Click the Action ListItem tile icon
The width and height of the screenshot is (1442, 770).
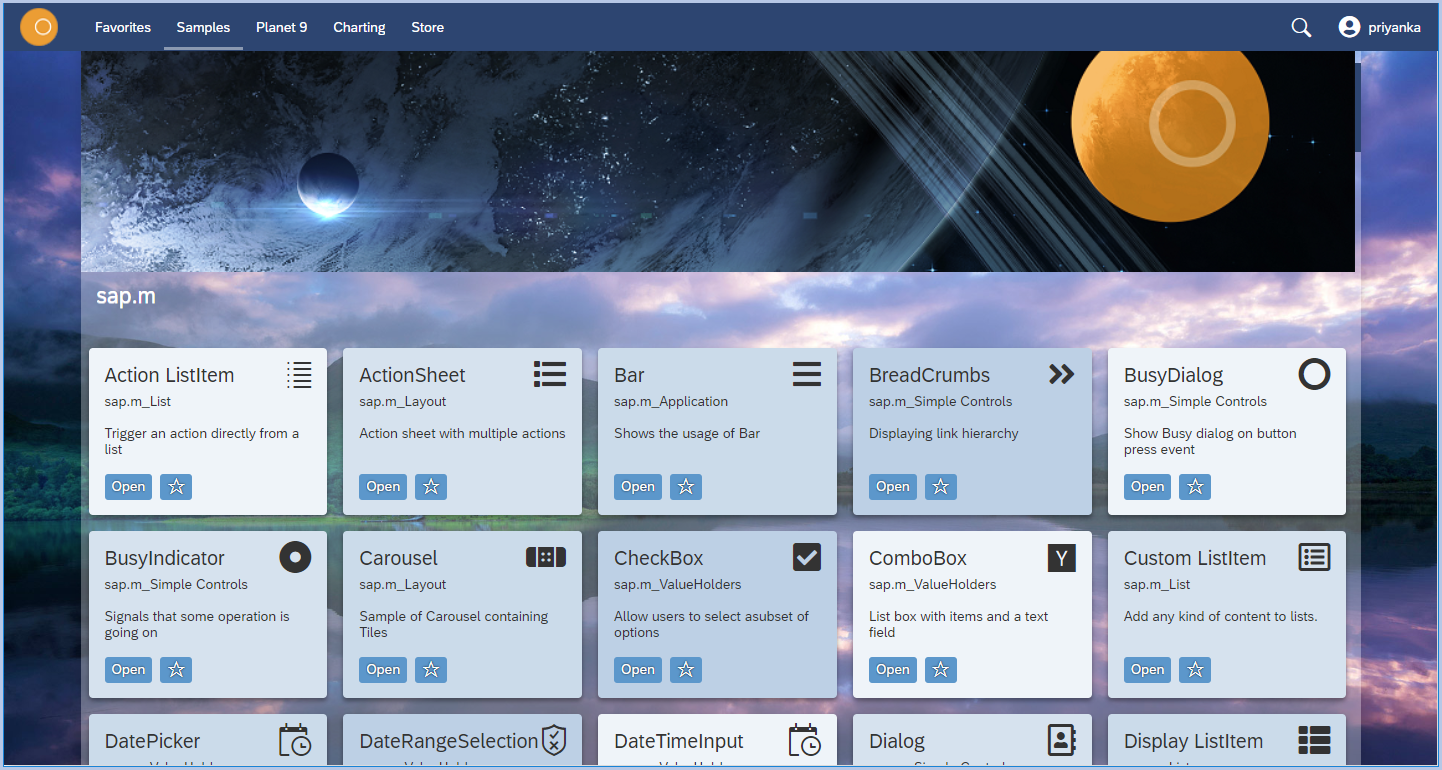click(299, 374)
